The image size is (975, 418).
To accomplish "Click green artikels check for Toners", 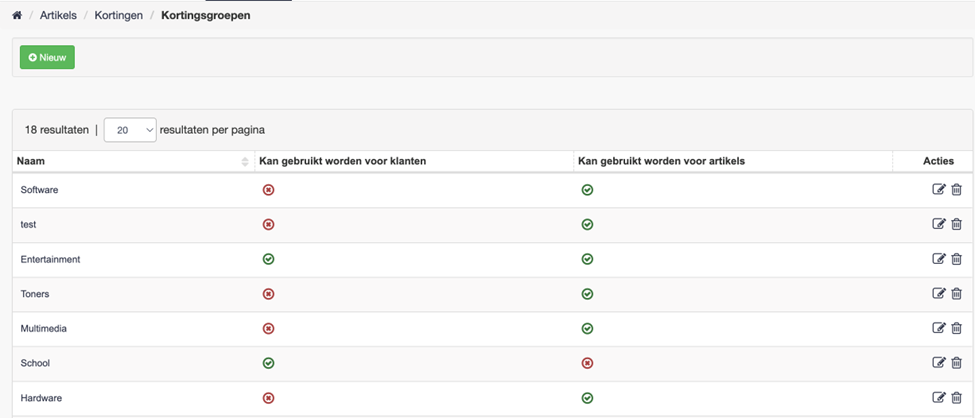I will pos(587,294).
